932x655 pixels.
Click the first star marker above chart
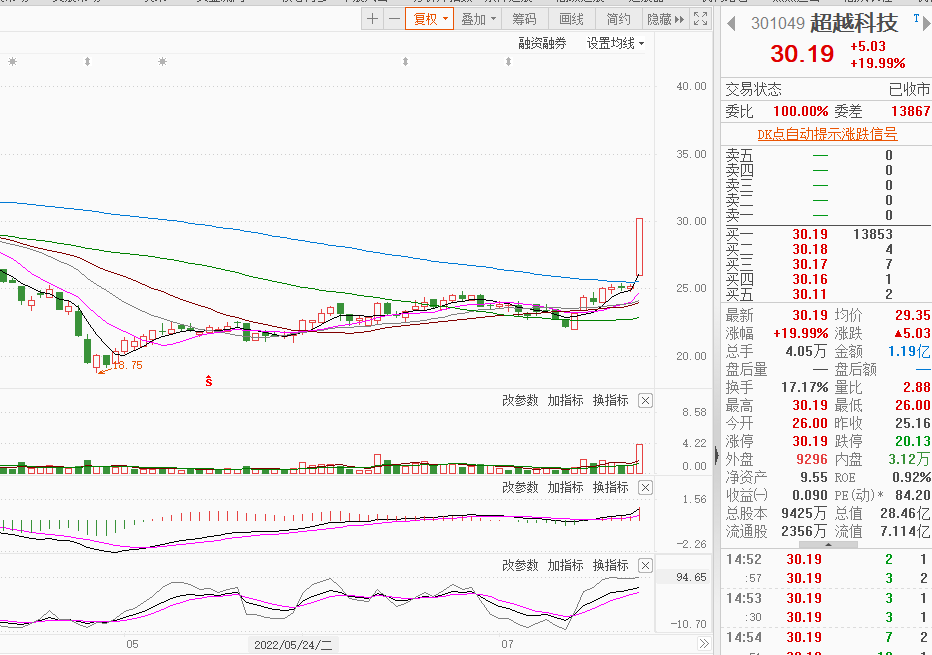pos(12,62)
